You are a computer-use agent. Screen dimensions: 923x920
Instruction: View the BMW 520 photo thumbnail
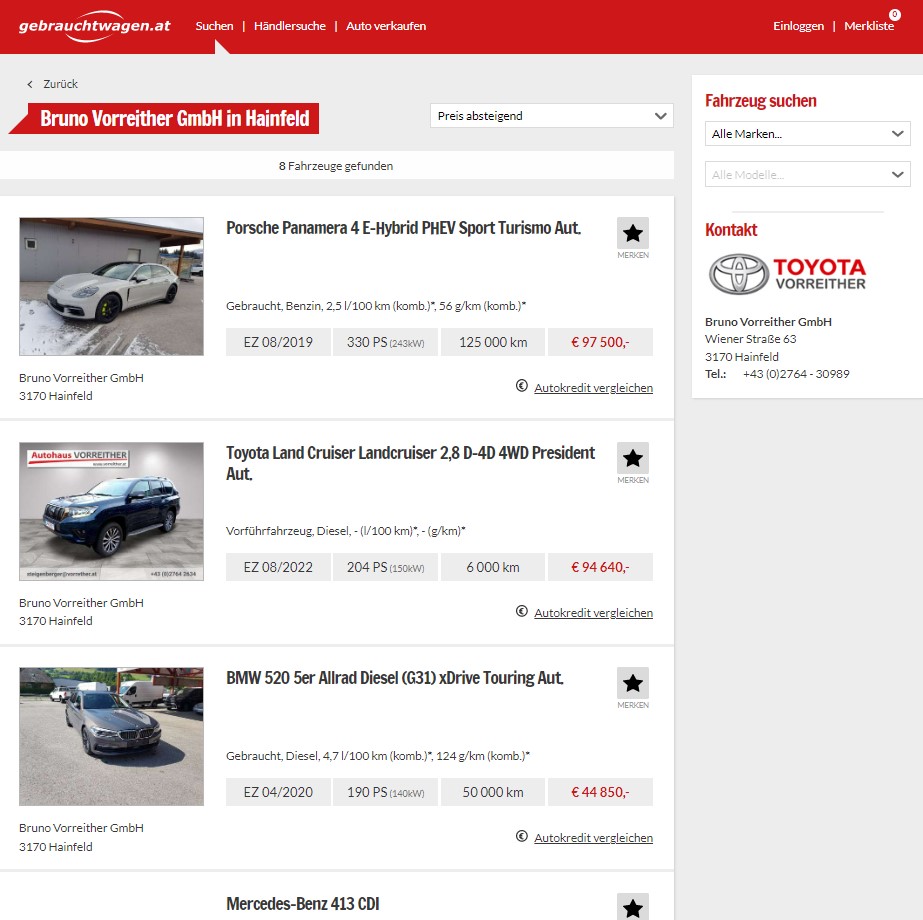(x=111, y=736)
